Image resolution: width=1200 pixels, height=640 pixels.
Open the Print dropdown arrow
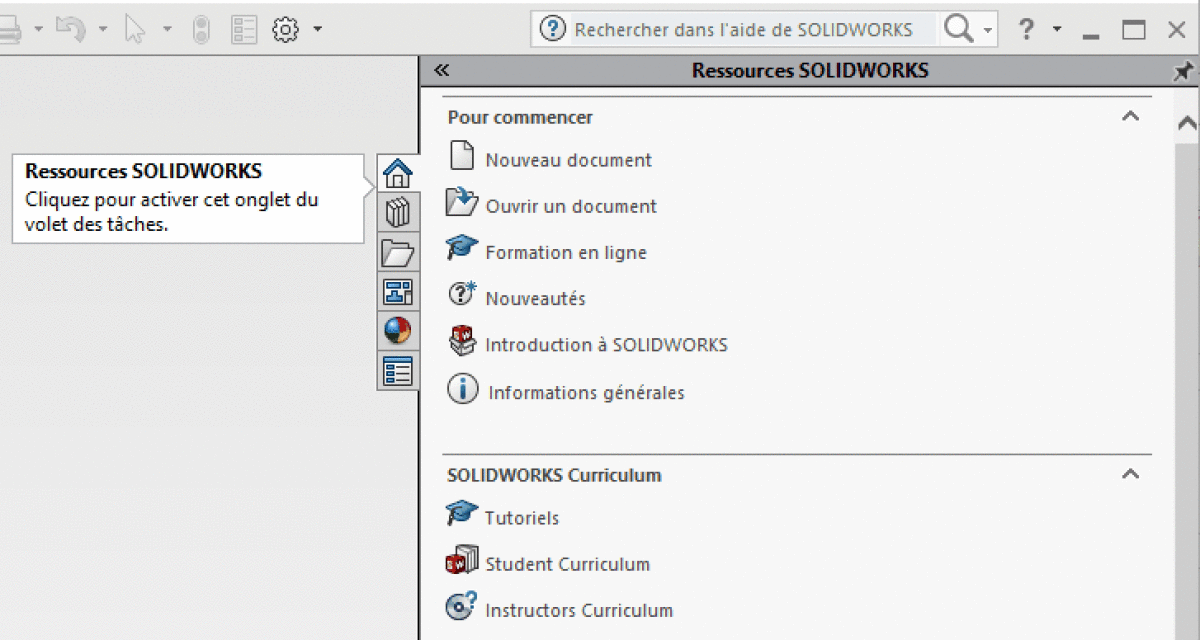point(39,29)
